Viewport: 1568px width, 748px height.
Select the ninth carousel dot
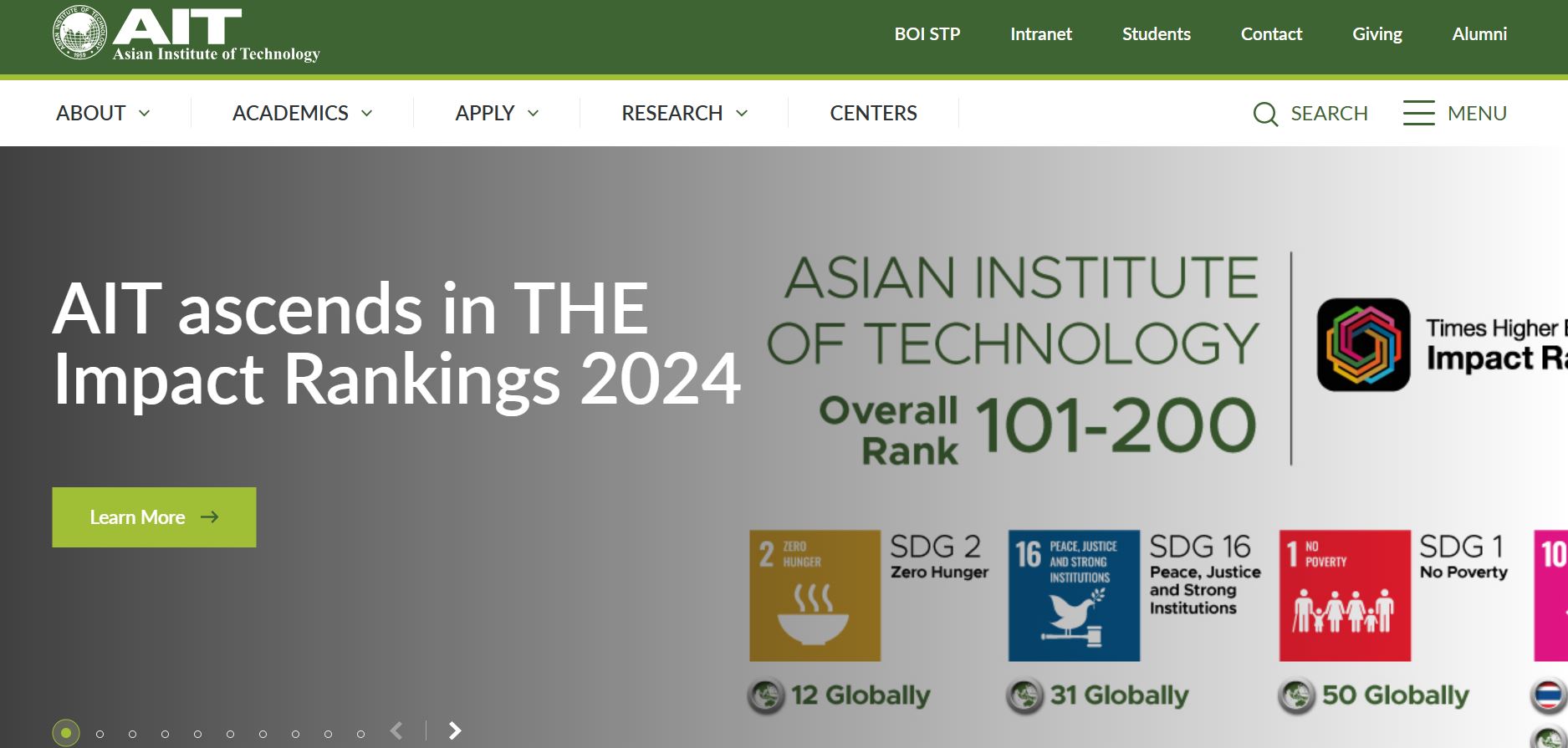tap(328, 734)
